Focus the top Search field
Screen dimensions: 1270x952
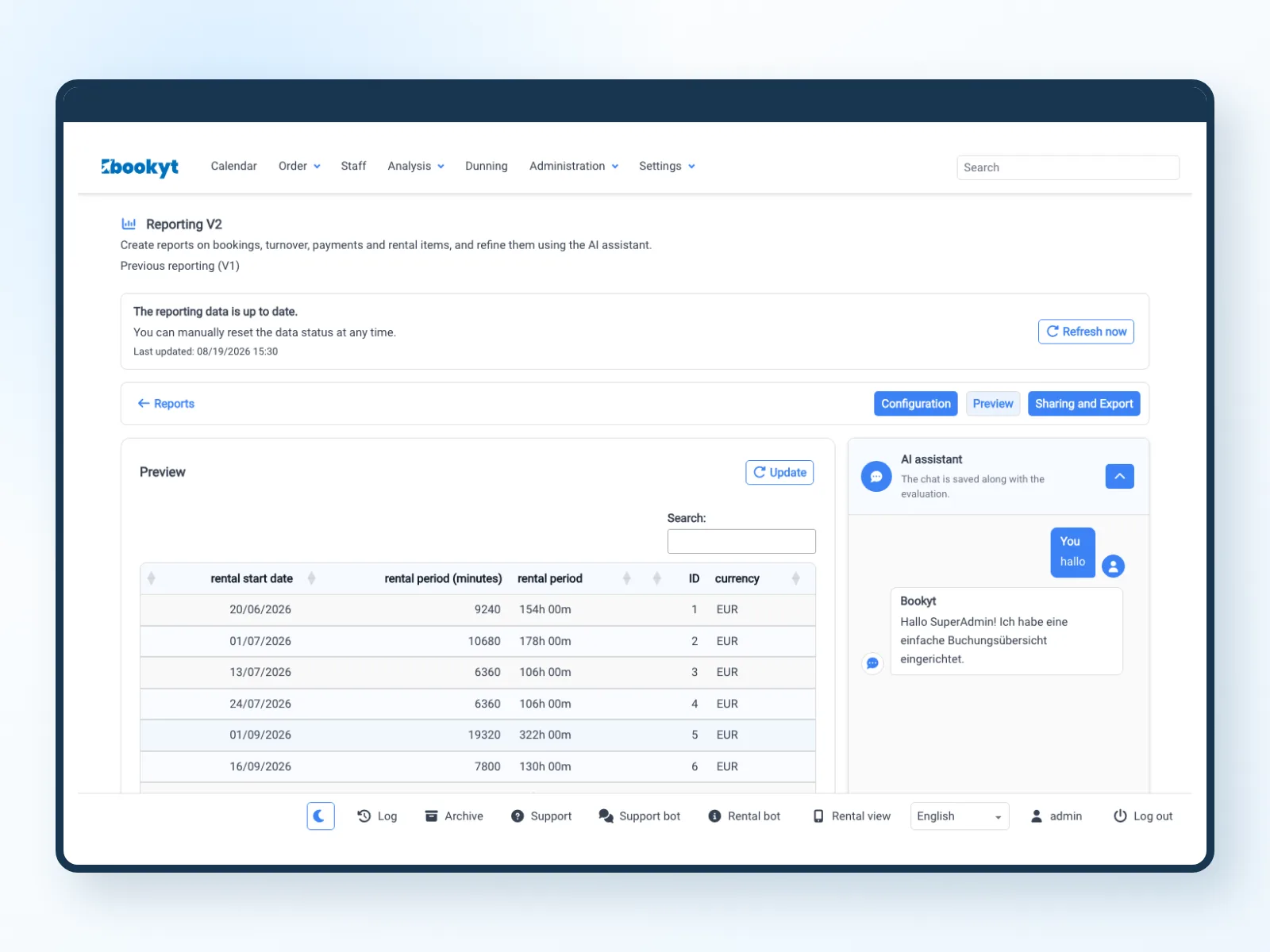click(x=1068, y=167)
